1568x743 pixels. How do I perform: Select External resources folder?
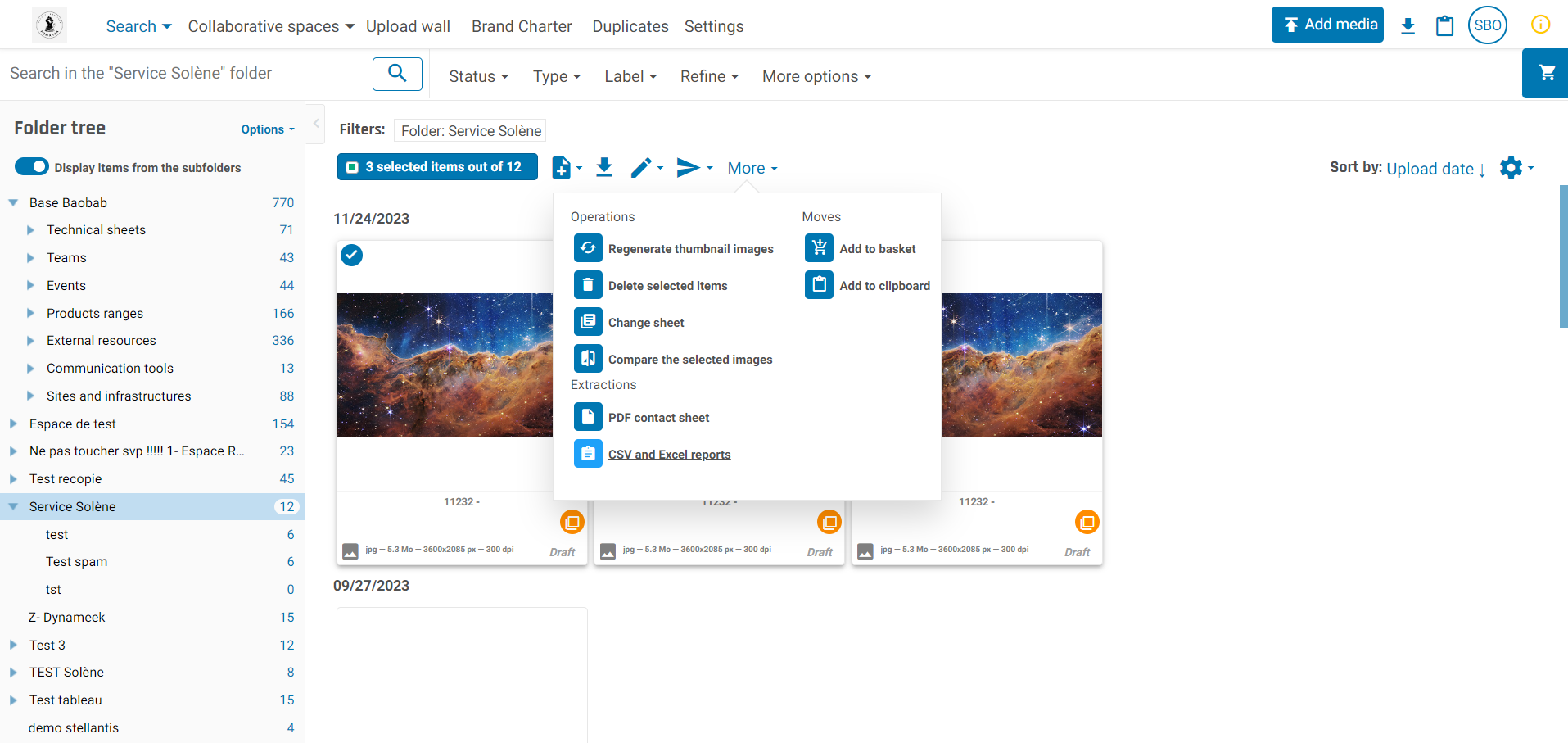[101, 341]
